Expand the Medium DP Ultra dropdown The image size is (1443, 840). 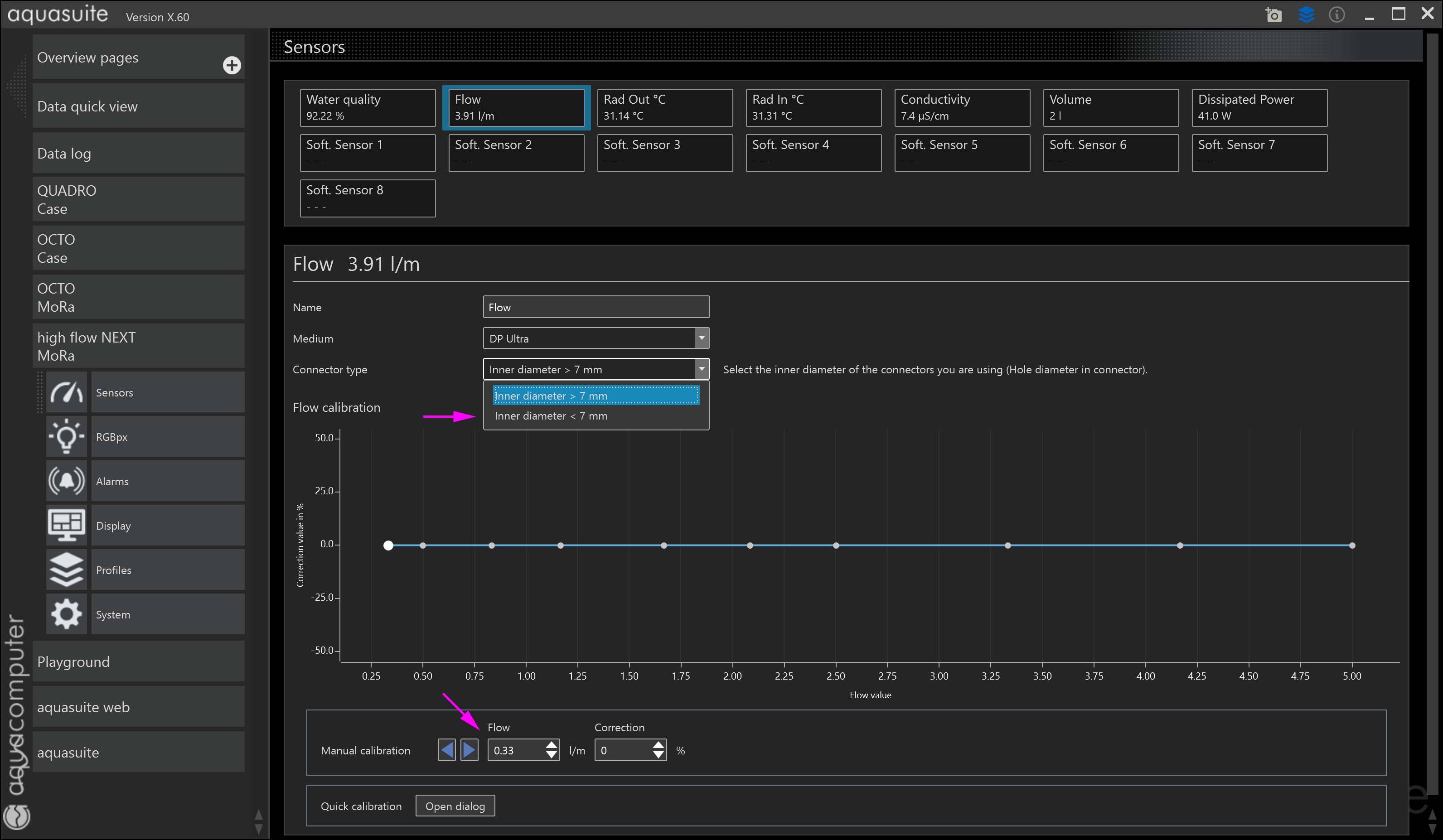tap(702, 338)
